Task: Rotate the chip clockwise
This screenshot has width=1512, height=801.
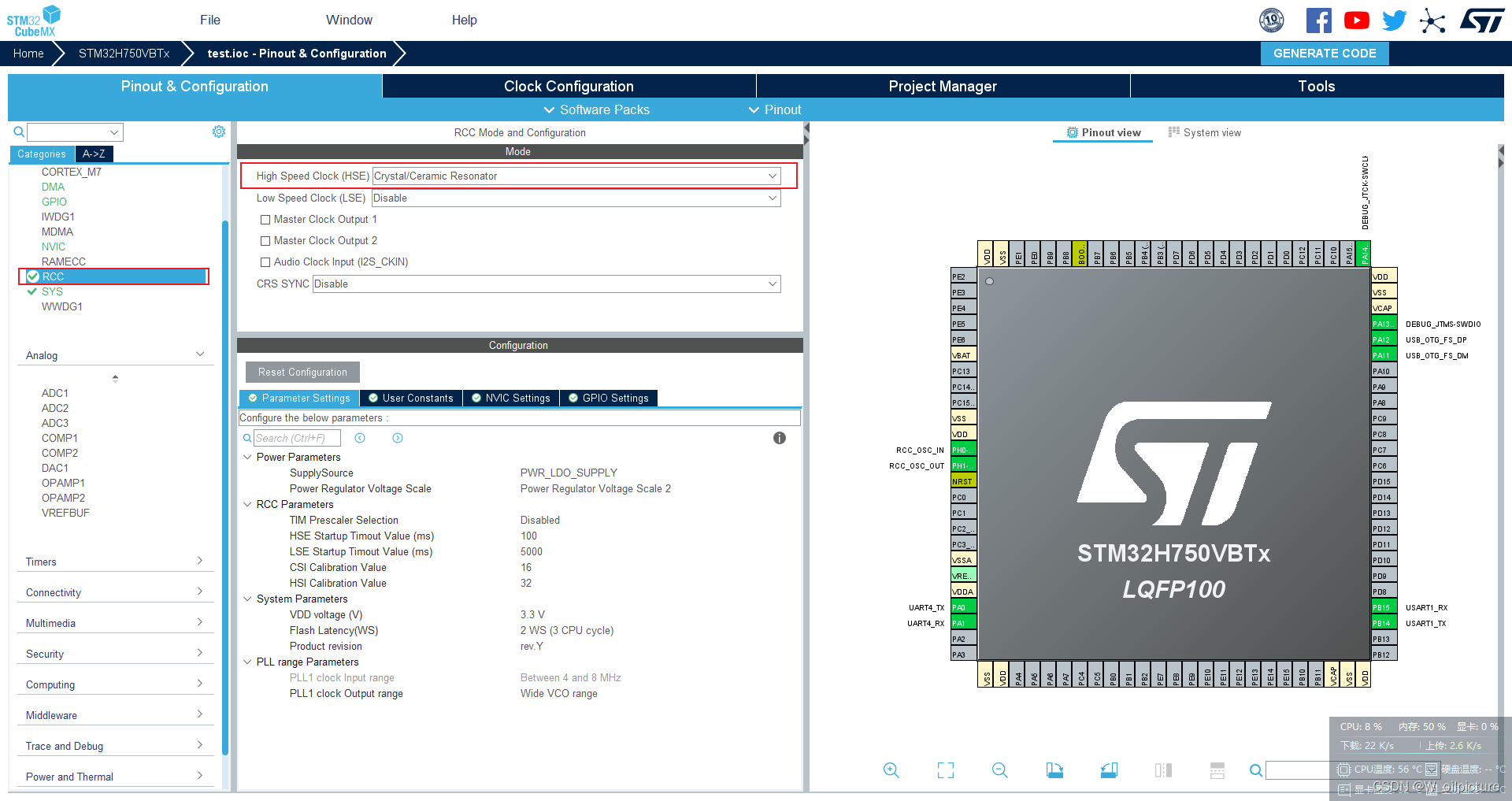Action: 1054,770
